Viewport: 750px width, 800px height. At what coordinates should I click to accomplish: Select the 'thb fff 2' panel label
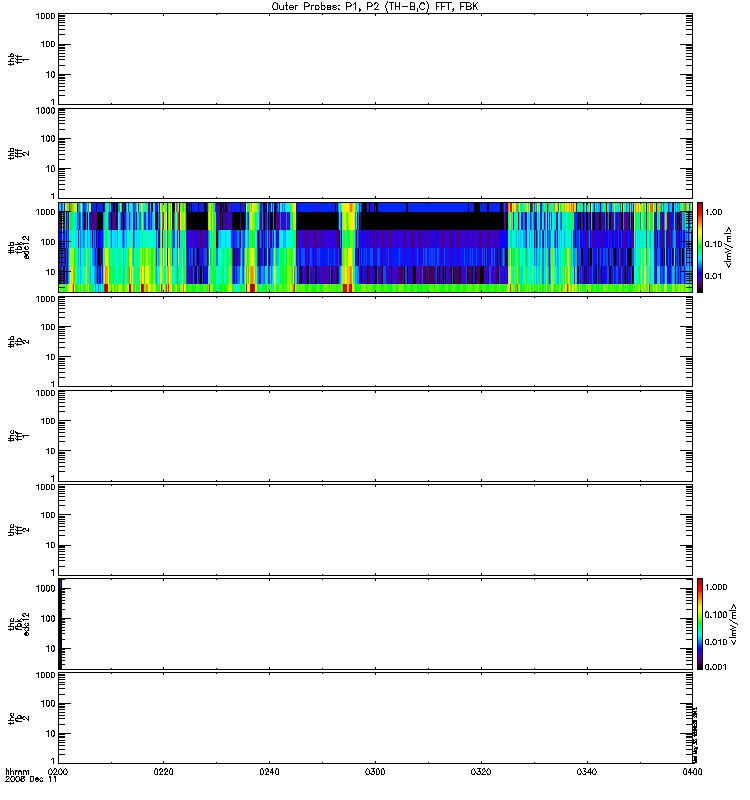click(x=18, y=153)
